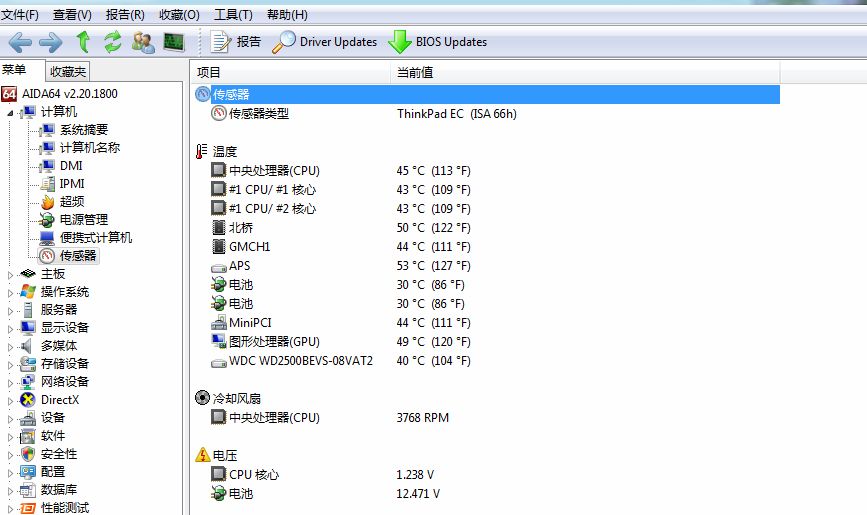
Task: Select 电源管理 in the tree
Action: coord(84,220)
